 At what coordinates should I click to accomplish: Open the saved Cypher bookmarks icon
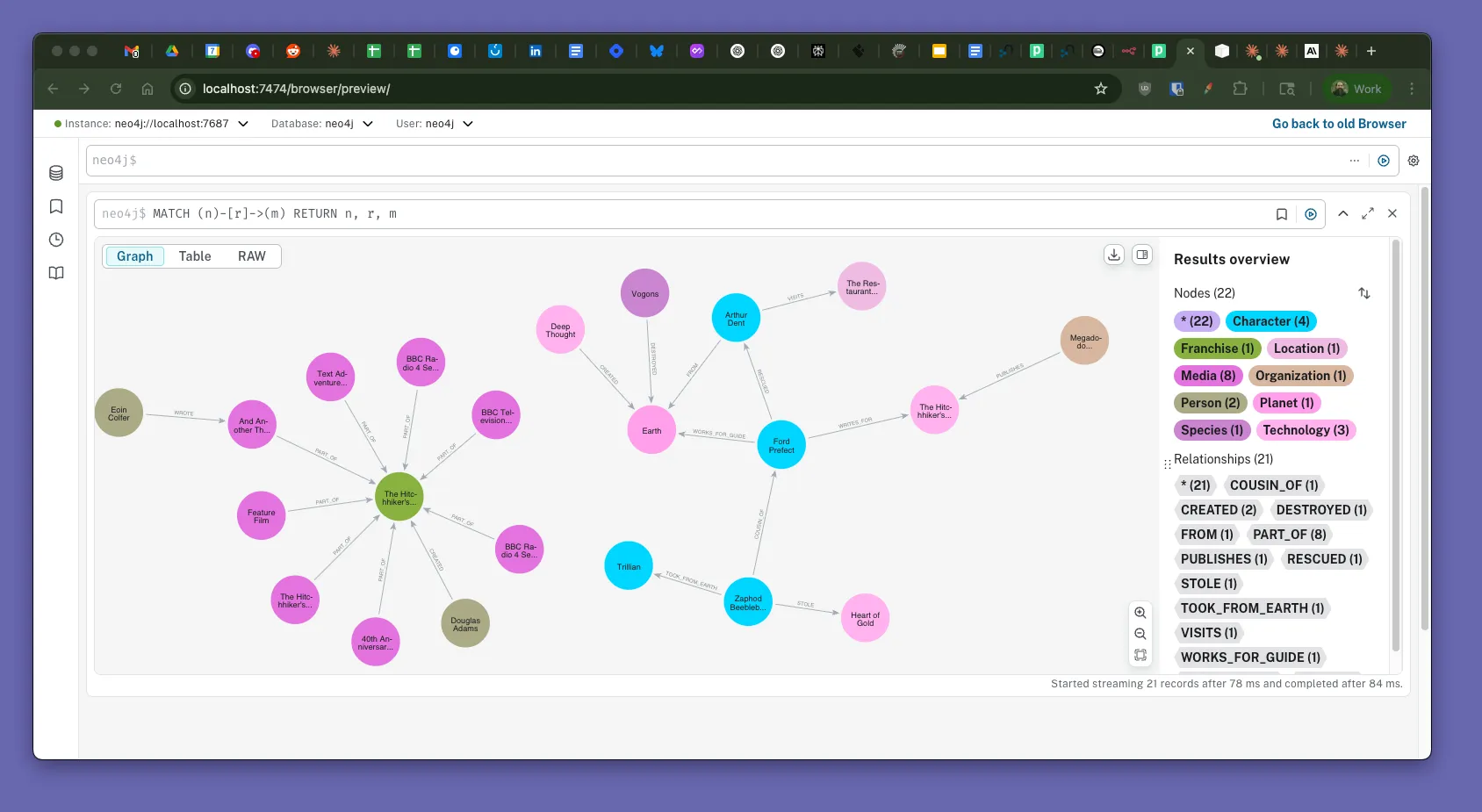(x=56, y=206)
